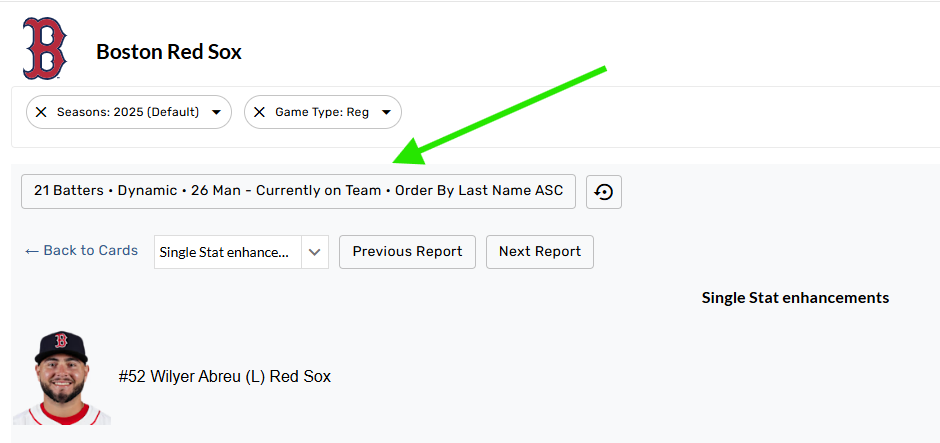Click the Seasons: 2025 (Default) chip label
The width and height of the screenshot is (940, 443).
128,112
